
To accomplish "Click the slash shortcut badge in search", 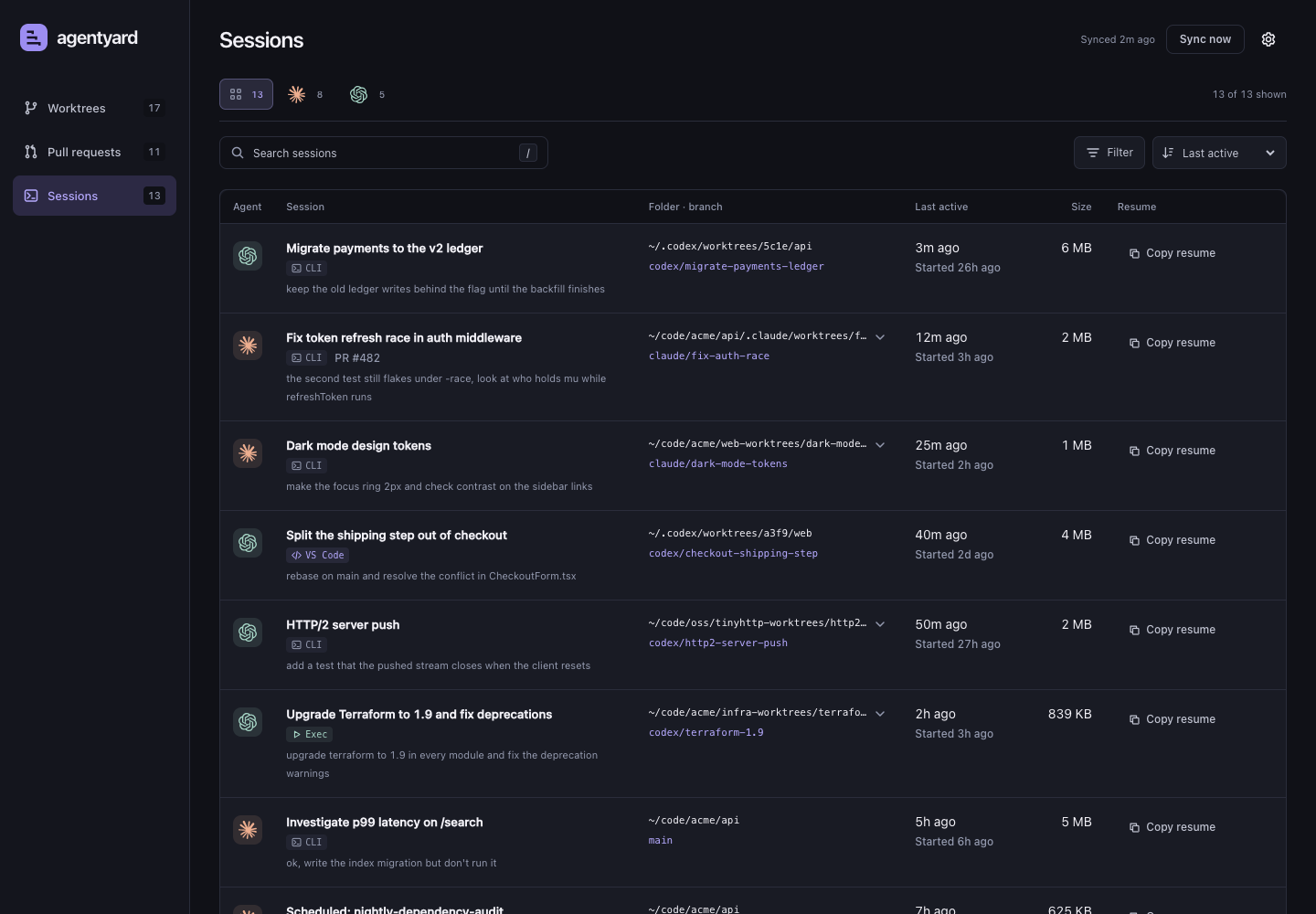I will pyautogui.click(x=528, y=153).
